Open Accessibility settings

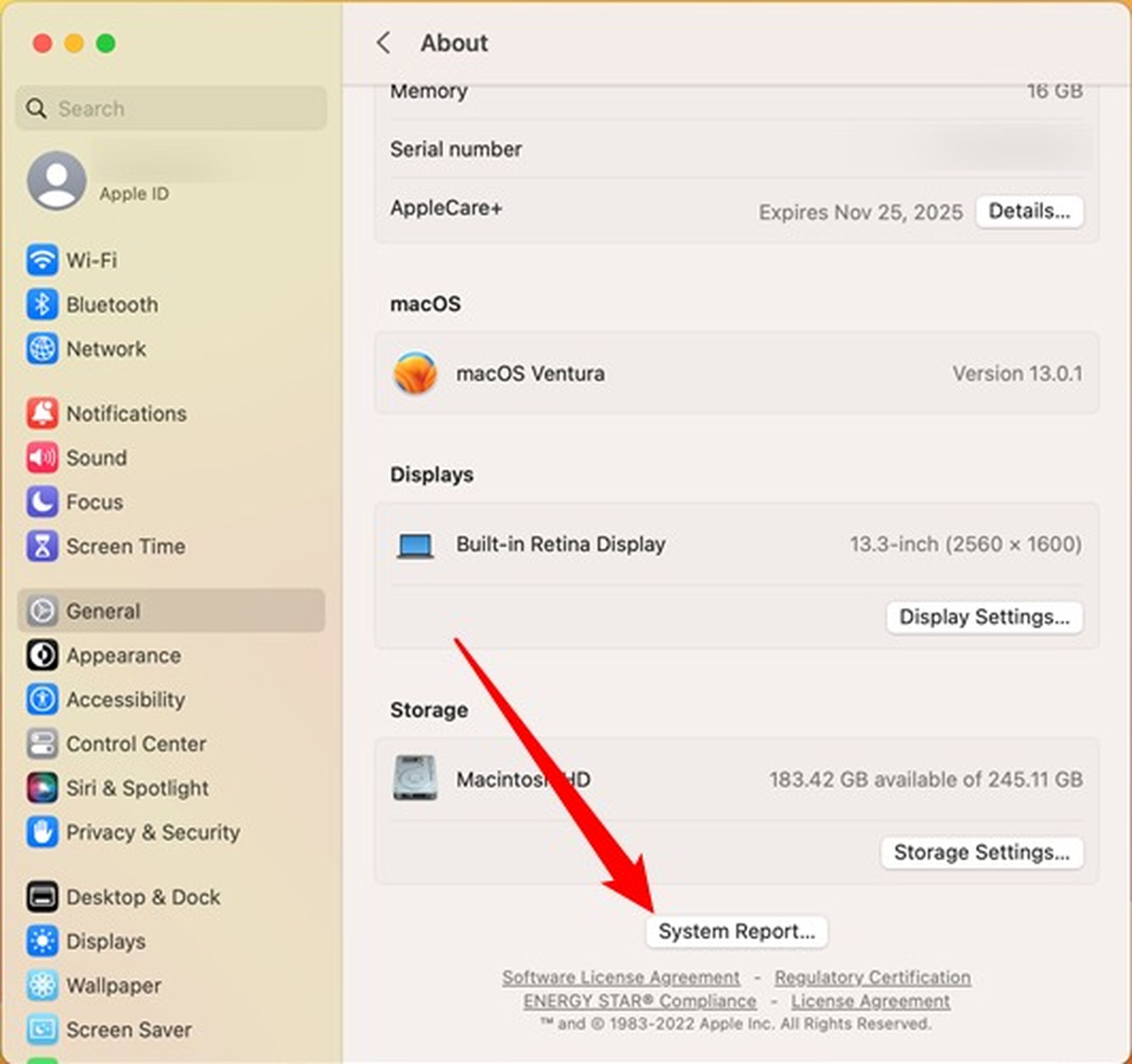(x=125, y=700)
